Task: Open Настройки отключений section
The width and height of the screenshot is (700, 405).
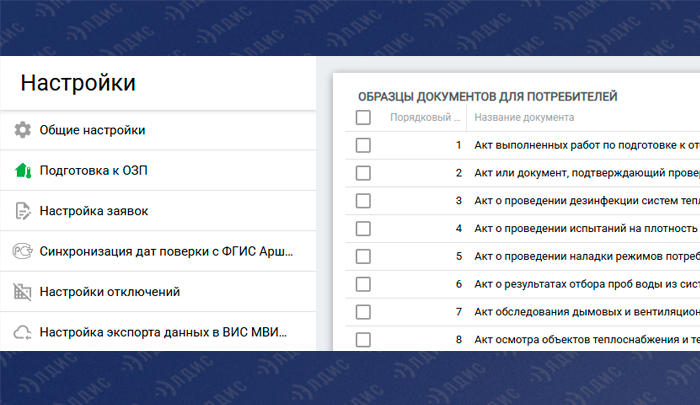Action: (x=158, y=292)
